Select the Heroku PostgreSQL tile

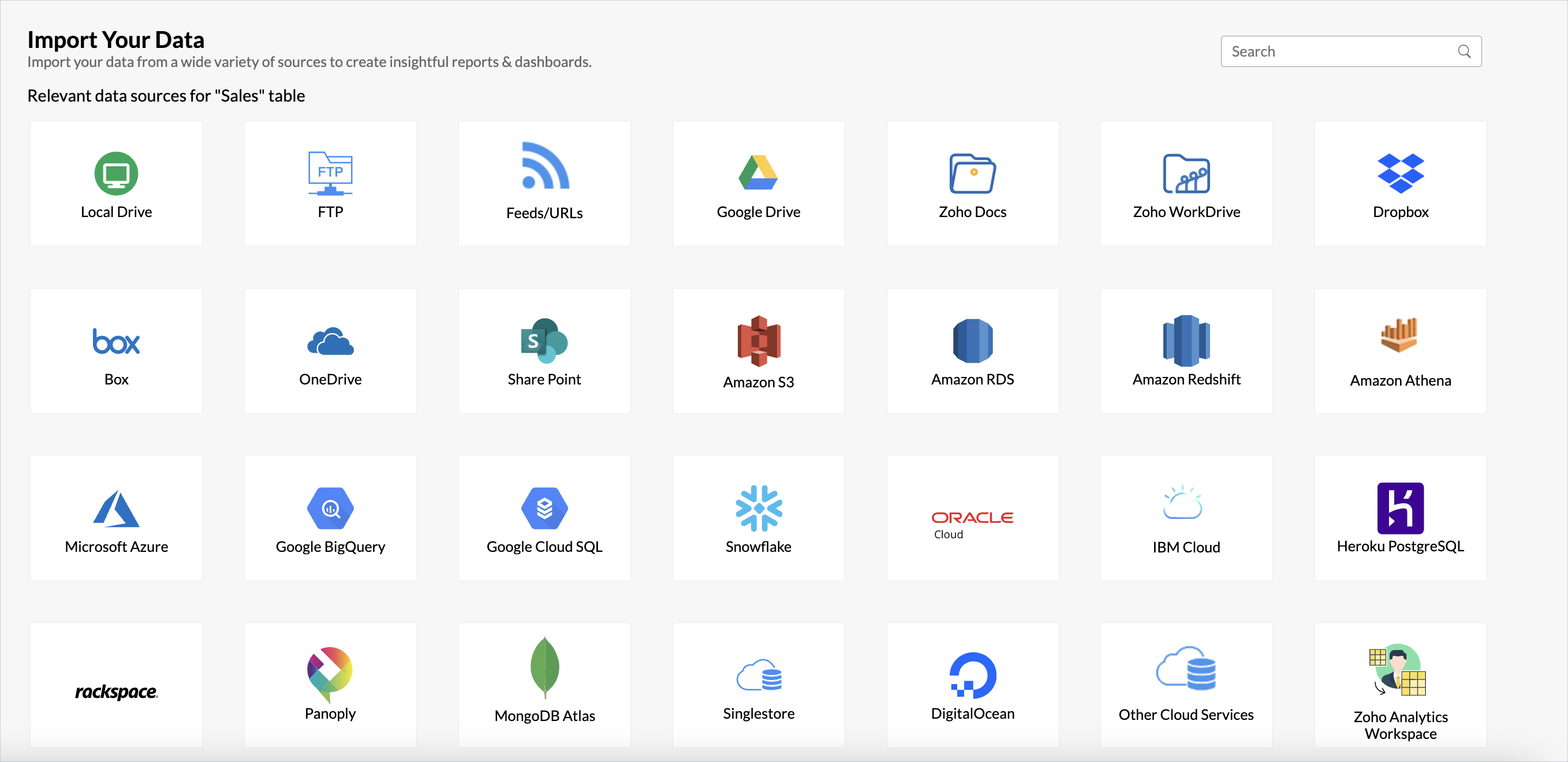point(1400,517)
